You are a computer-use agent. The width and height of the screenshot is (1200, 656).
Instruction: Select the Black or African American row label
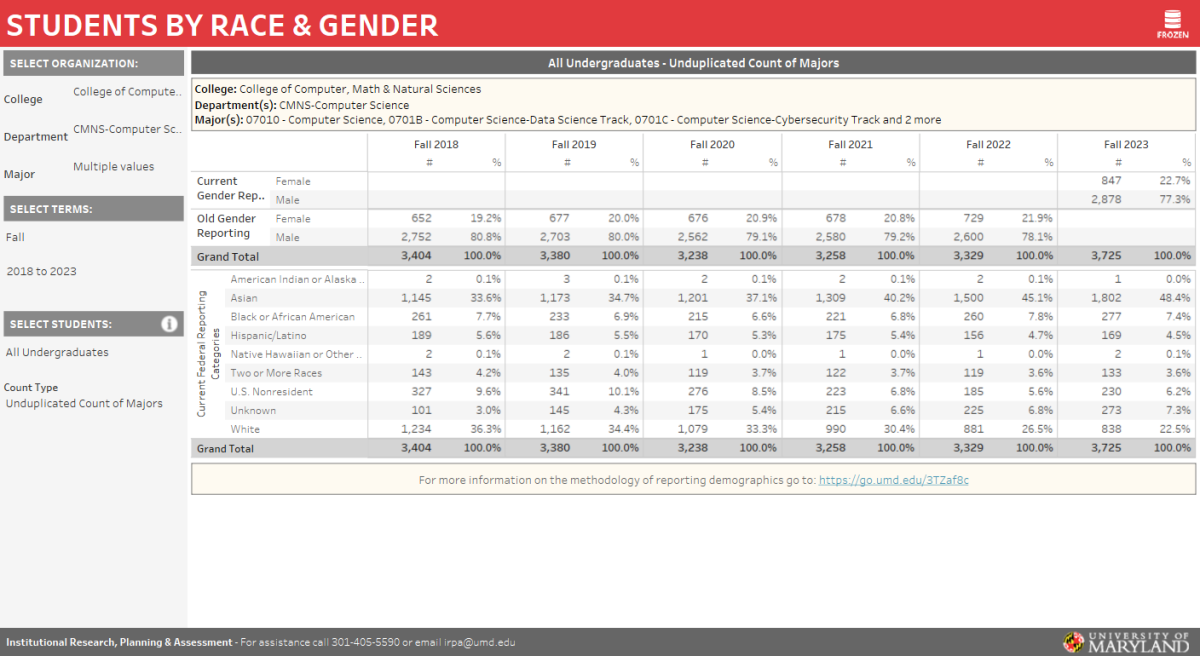coord(292,317)
